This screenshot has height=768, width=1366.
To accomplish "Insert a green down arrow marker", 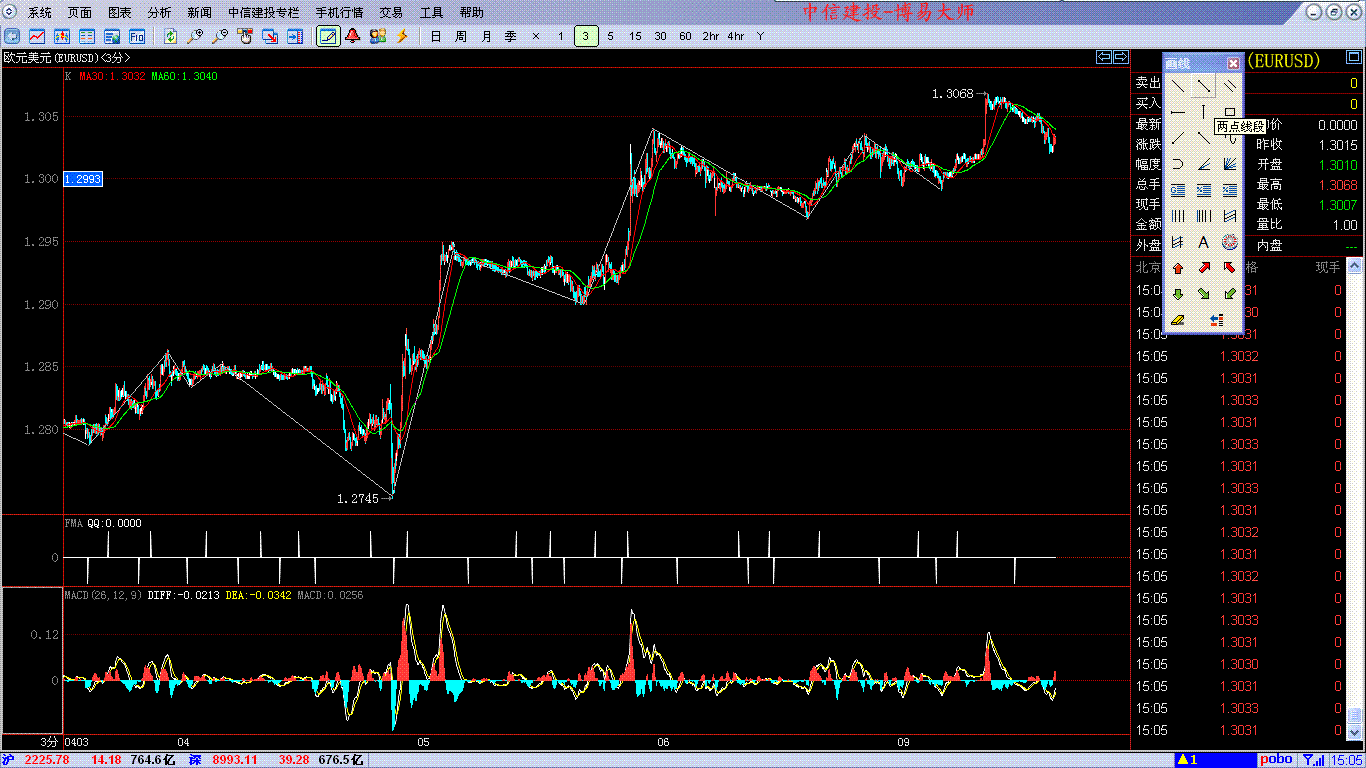I will click(1178, 294).
